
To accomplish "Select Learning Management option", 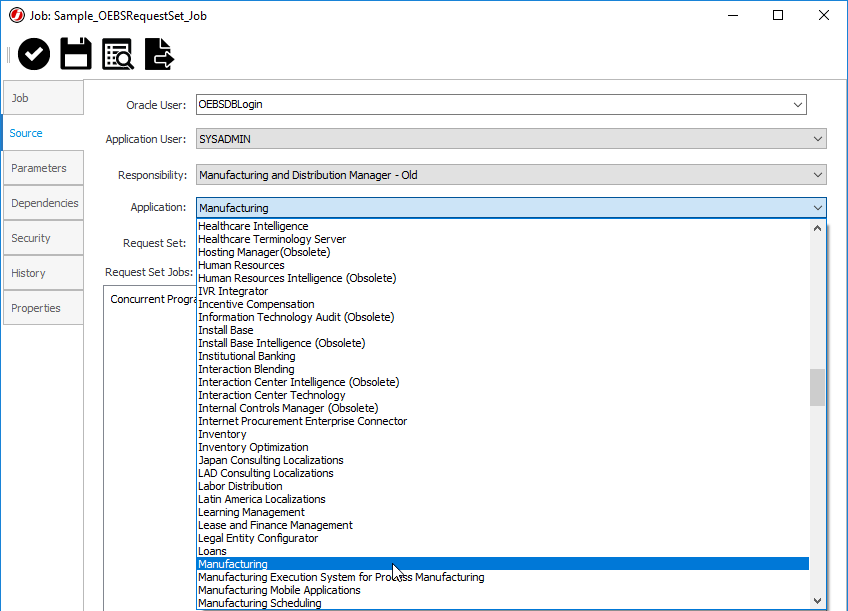I will click(x=502, y=512).
